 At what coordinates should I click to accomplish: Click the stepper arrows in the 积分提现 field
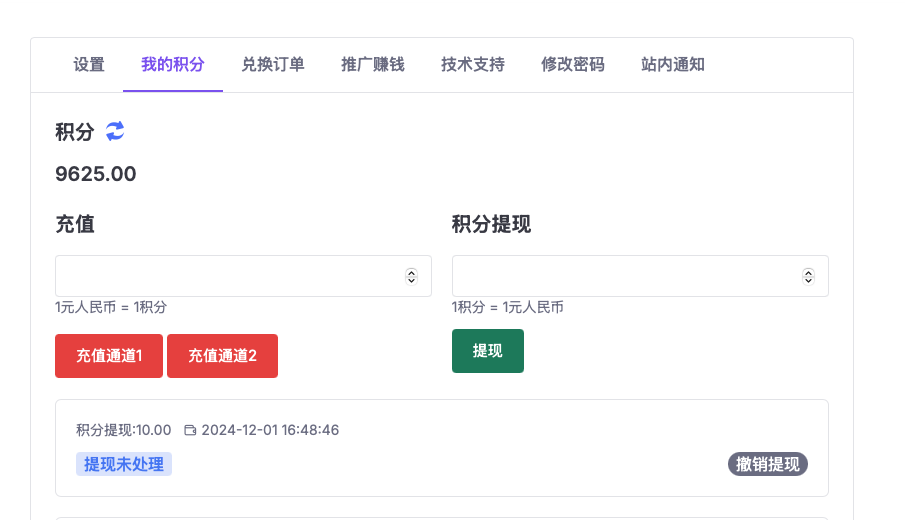[x=808, y=276]
